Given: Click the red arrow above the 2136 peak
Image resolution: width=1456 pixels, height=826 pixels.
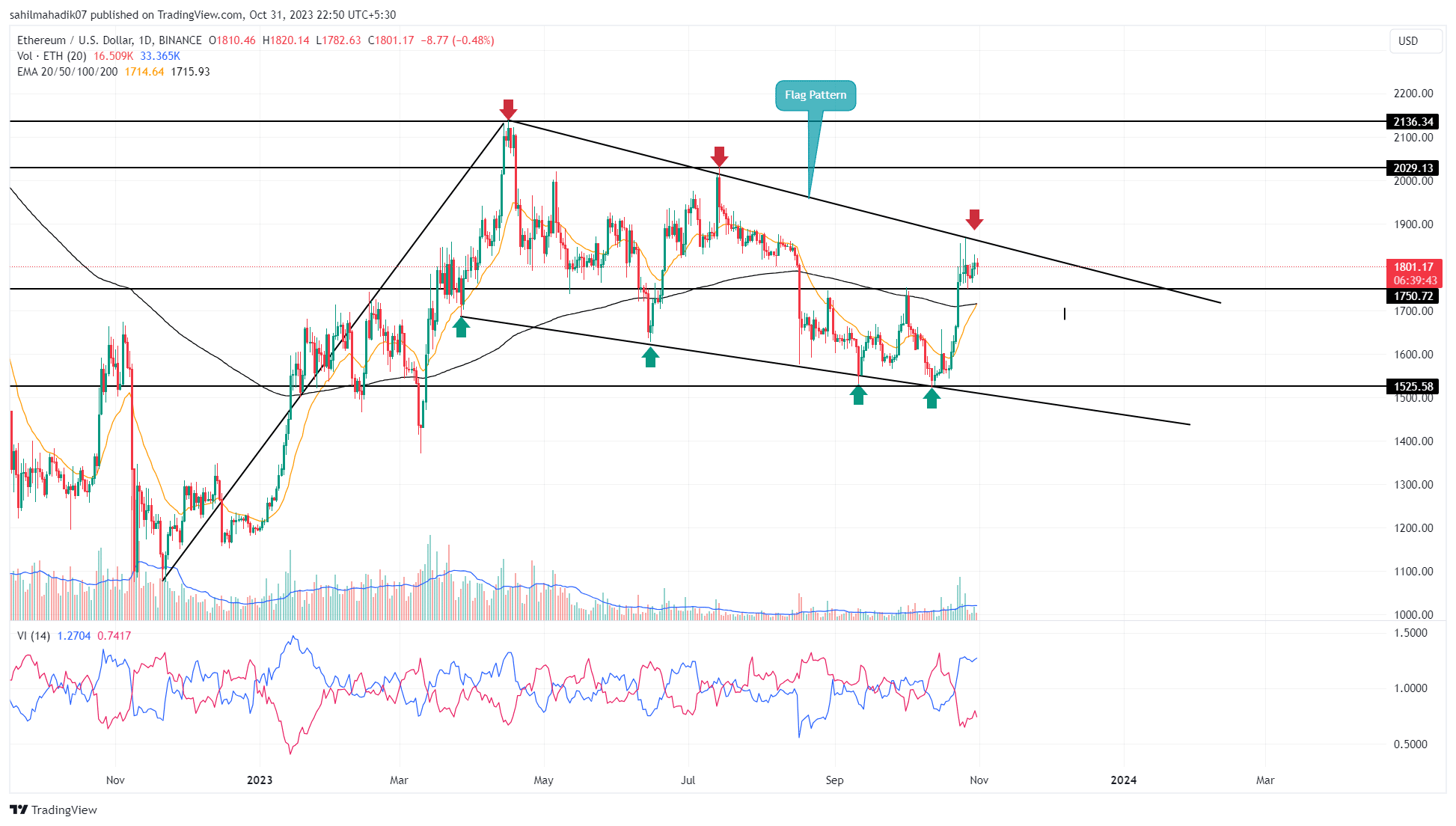Looking at the screenshot, I should [x=509, y=109].
